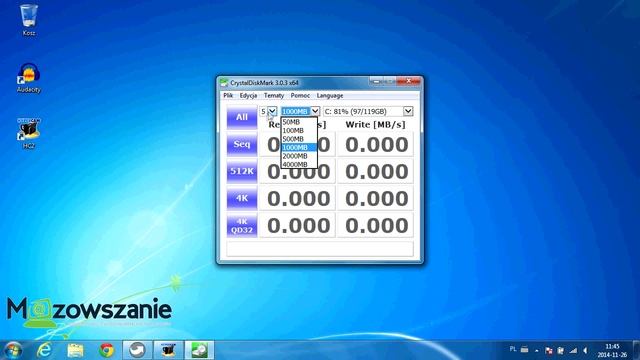Click the 512K write result 0.000

pos(376,171)
